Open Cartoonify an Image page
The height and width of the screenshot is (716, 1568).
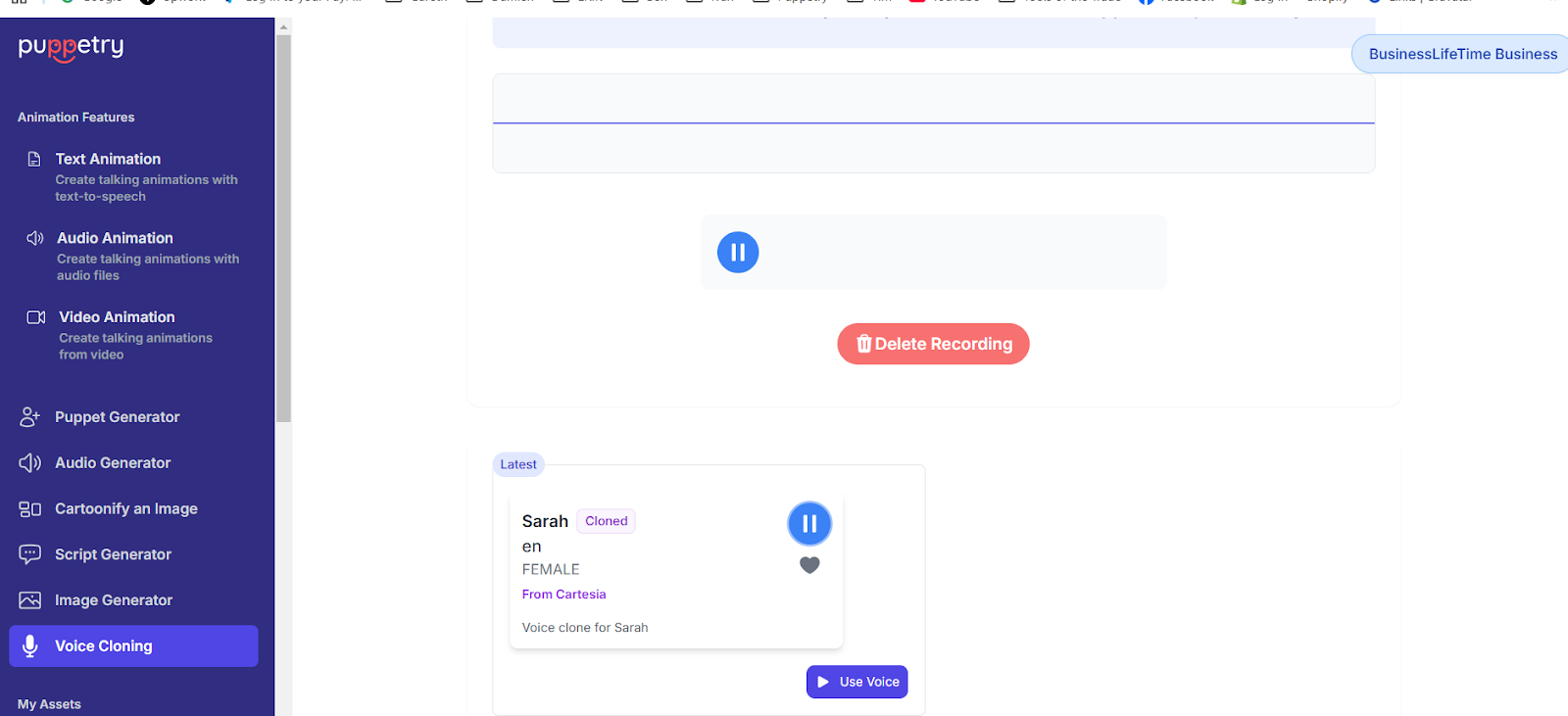tap(133, 508)
